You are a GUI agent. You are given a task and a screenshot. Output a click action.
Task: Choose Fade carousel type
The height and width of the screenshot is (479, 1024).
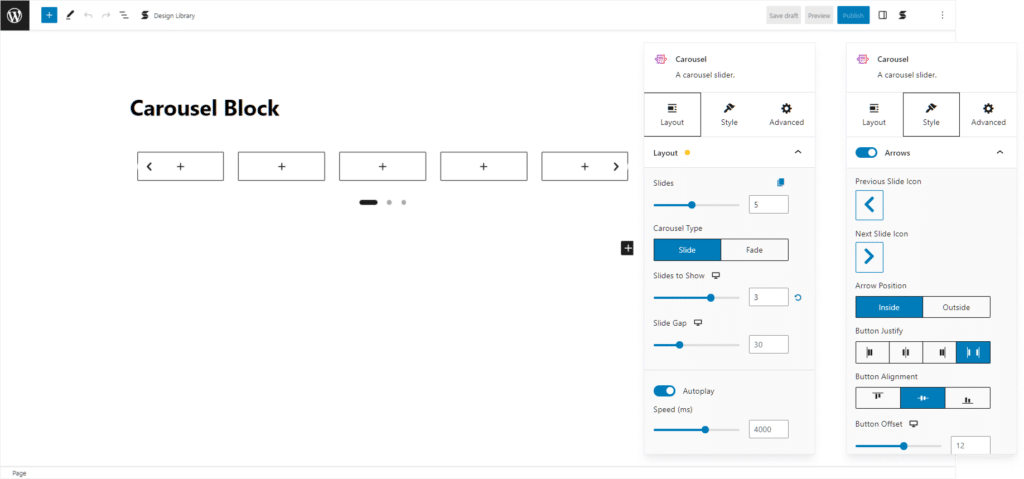754,250
